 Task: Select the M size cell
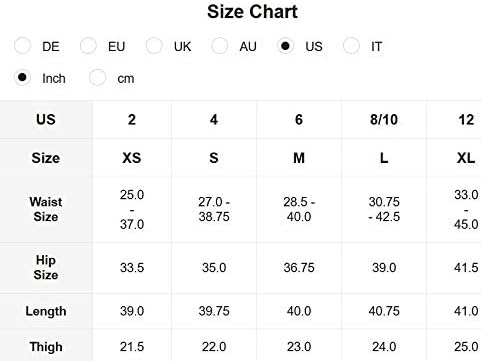[x=299, y=158]
